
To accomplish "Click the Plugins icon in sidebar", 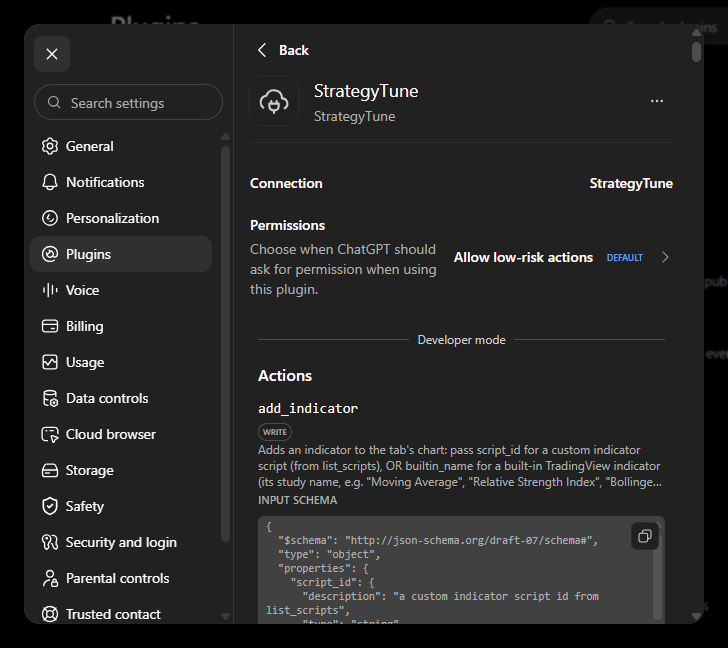I will 50,254.
